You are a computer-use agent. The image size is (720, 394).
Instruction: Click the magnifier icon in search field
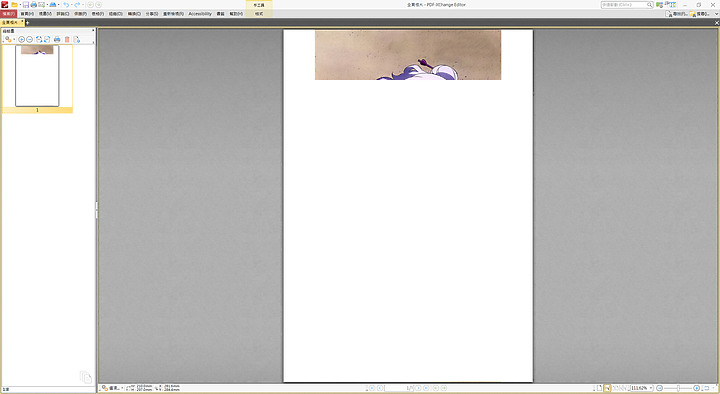[x=650, y=5]
